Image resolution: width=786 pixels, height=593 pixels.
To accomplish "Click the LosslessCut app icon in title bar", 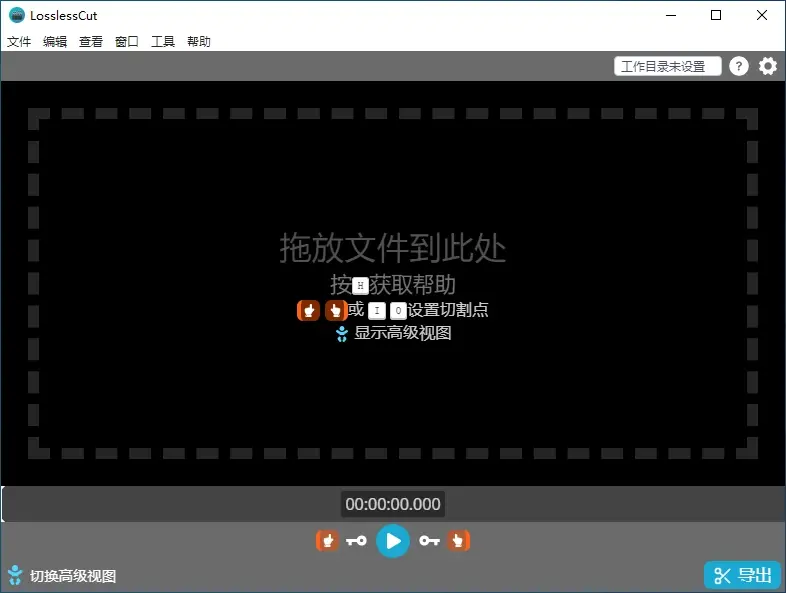I will 17,15.
